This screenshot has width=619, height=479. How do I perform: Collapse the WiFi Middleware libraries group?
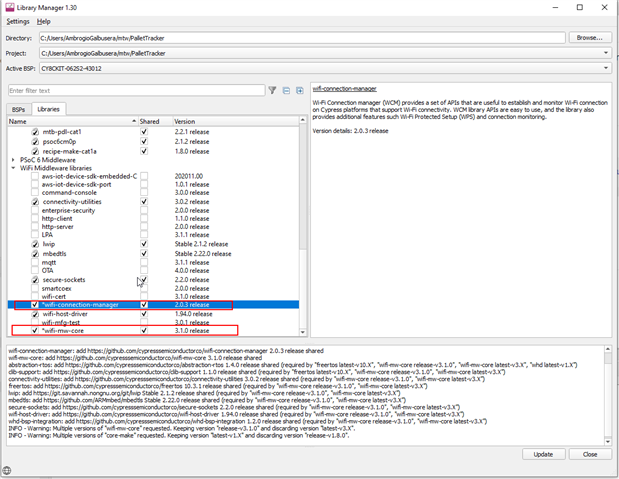[x=13, y=168]
